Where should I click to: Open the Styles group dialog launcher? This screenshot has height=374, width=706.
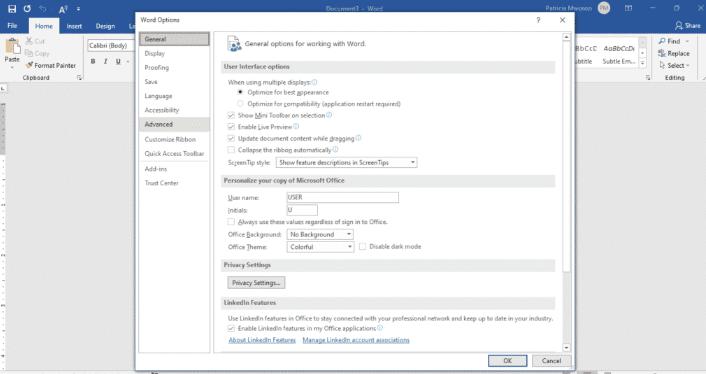tap(648, 77)
